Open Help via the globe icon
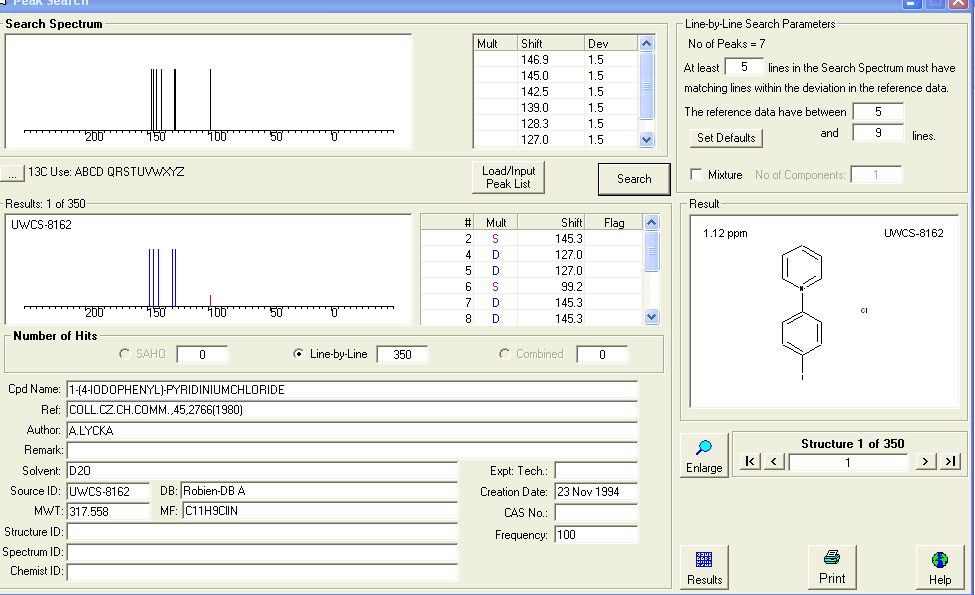 (x=940, y=560)
